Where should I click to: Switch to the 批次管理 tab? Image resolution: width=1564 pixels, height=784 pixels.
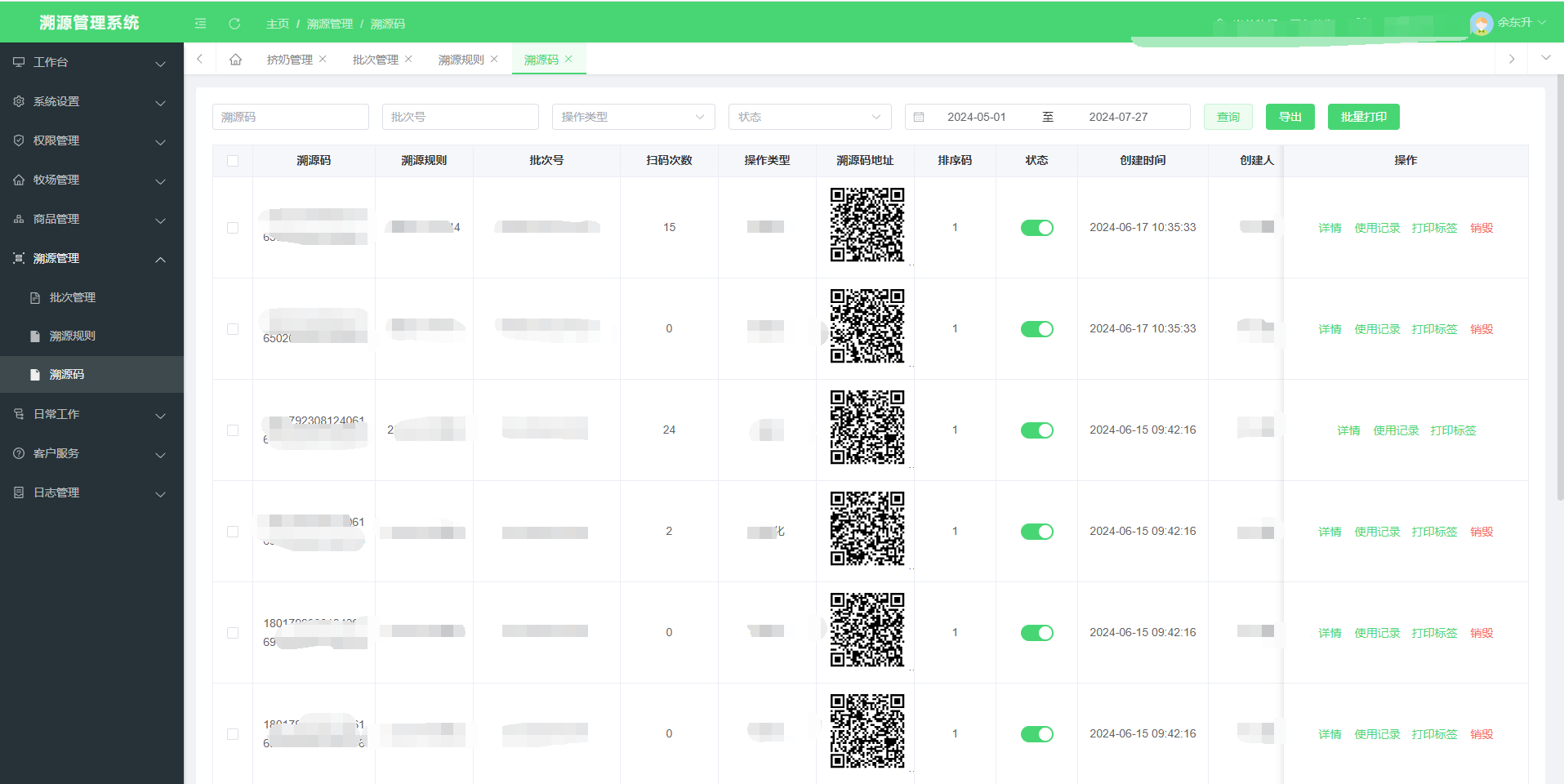(375, 60)
